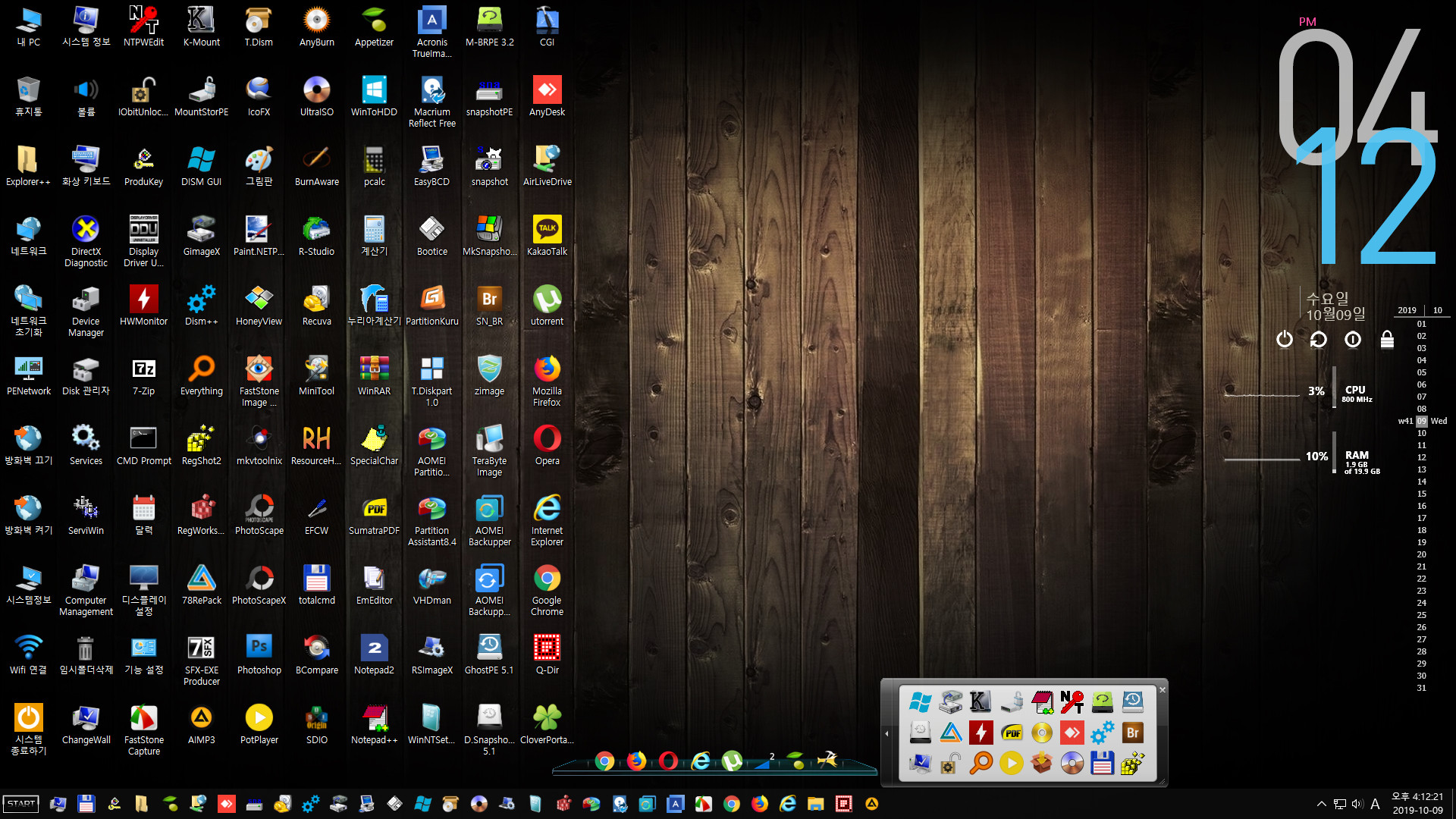Image resolution: width=1456 pixels, height=819 pixels.
Task: Open Mozilla Firefox desktop icon
Action: click(547, 380)
